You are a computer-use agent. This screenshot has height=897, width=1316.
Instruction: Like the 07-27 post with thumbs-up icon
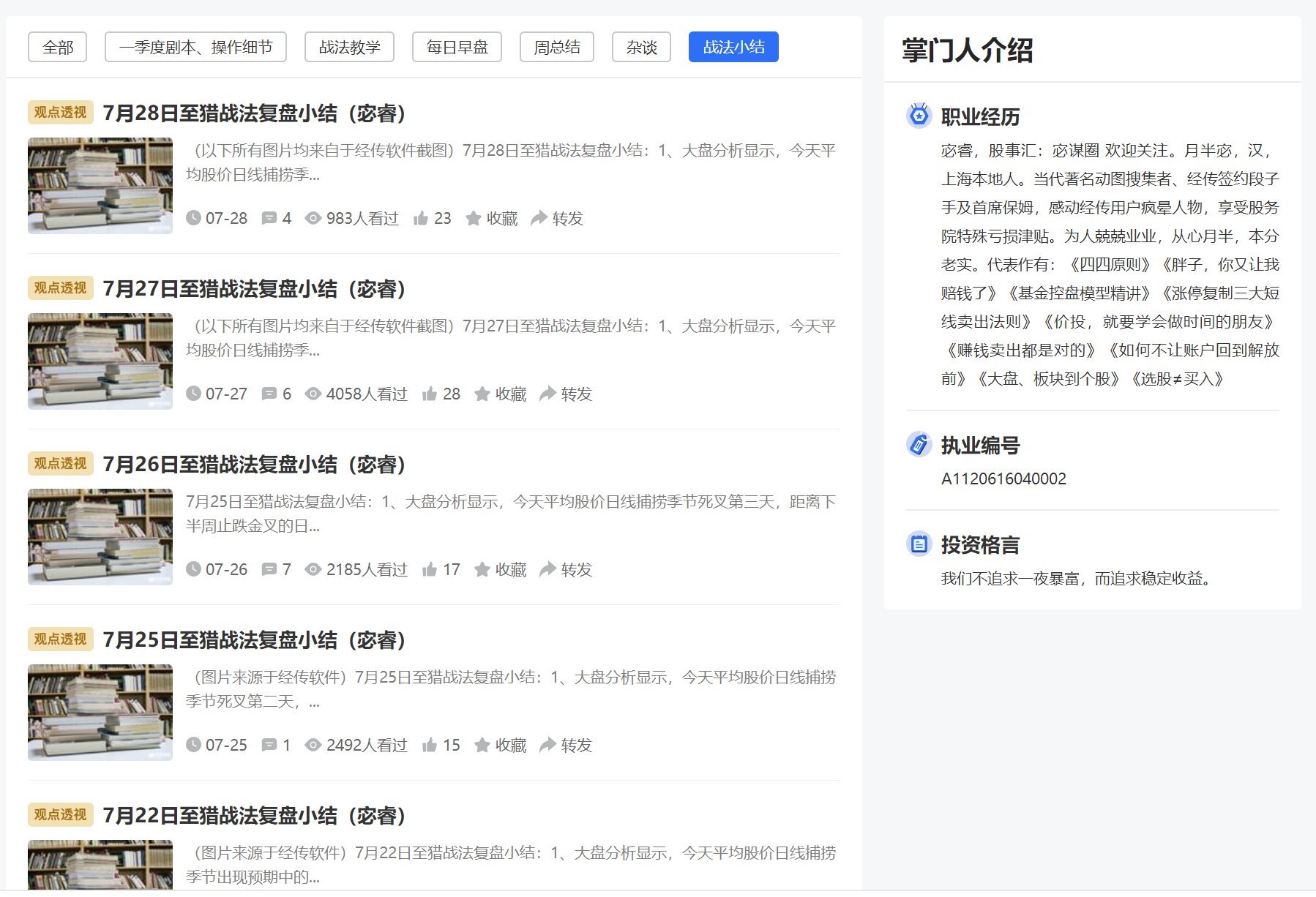pyautogui.click(x=430, y=394)
